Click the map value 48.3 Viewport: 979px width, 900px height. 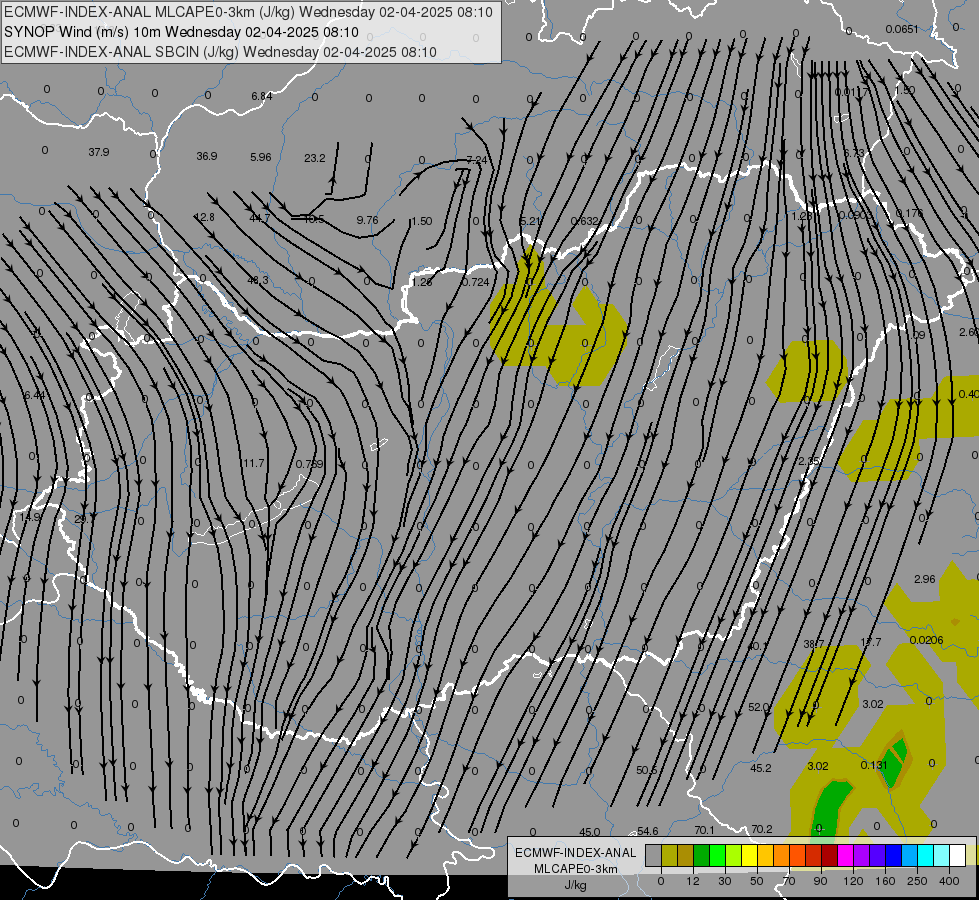[258, 280]
